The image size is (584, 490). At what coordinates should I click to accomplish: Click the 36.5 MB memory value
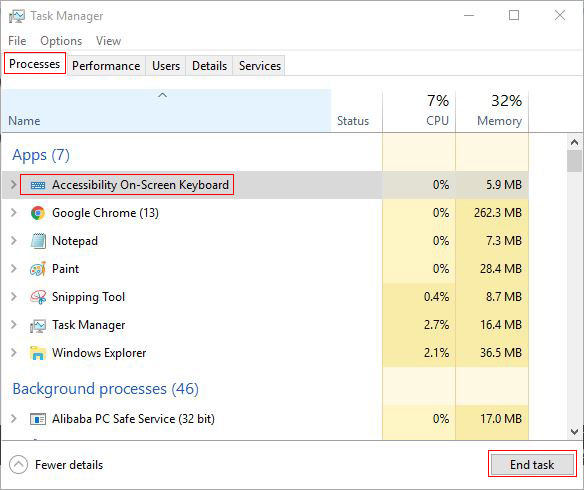pos(501,353)
